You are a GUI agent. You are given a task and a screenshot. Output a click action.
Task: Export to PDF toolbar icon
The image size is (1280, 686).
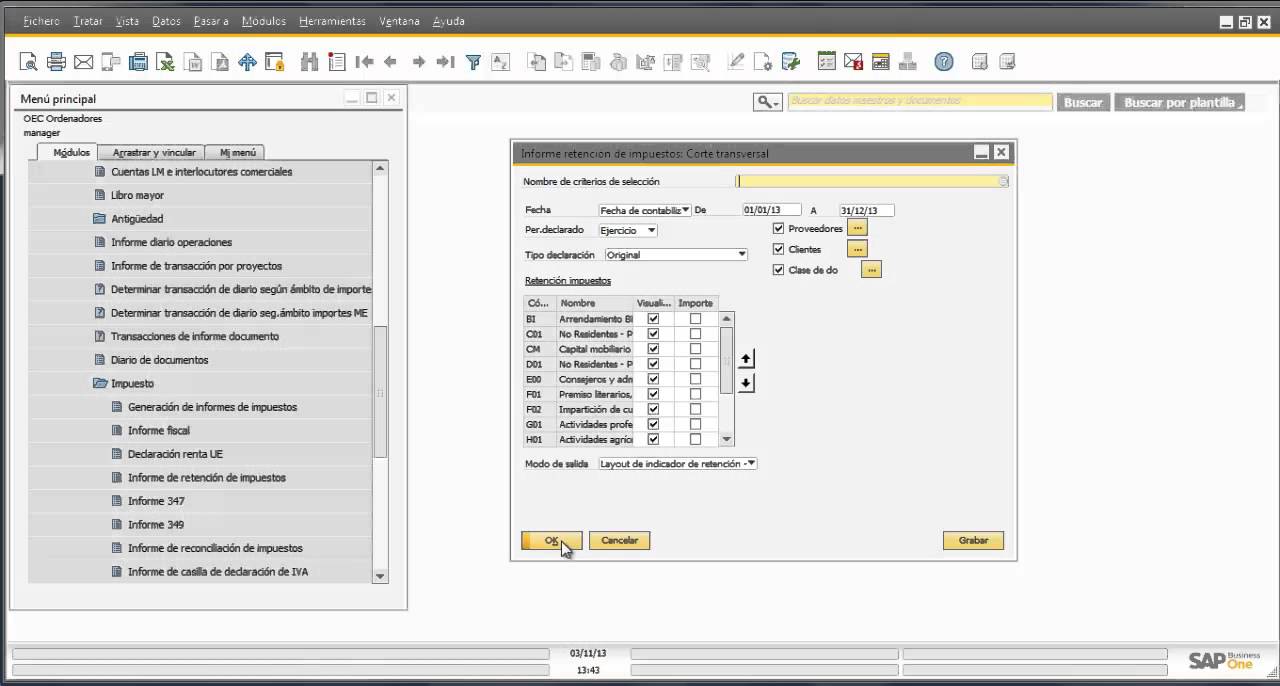point(220,62)
